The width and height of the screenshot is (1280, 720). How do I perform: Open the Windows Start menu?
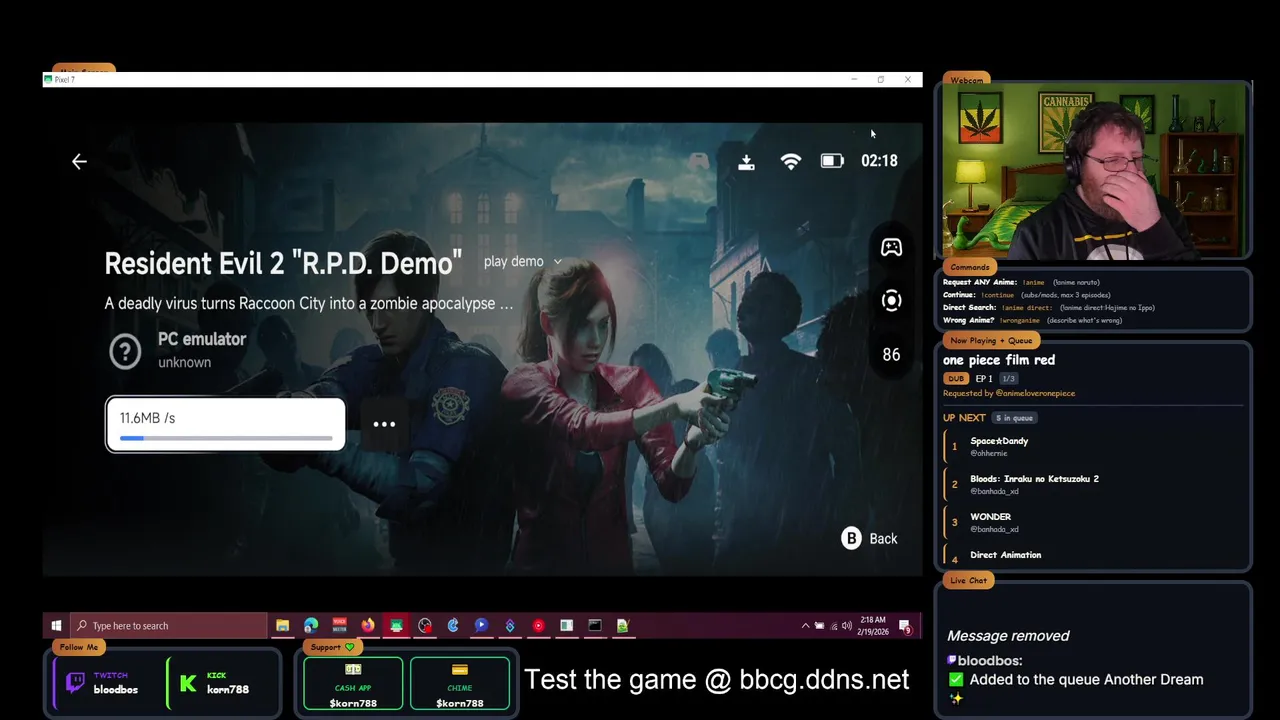[x=56, y=626]
